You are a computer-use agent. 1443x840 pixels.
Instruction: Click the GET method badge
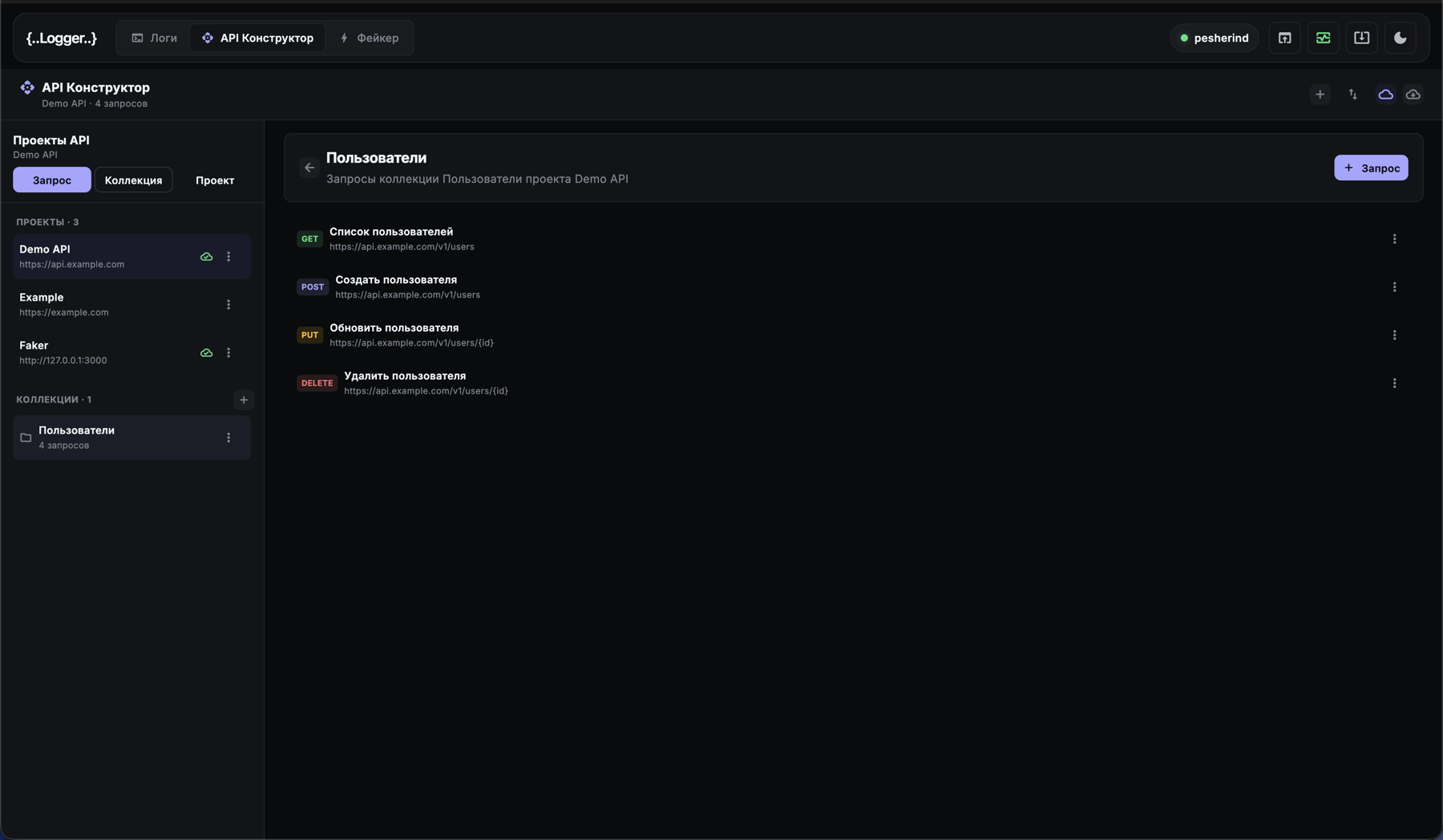point(309,239)
